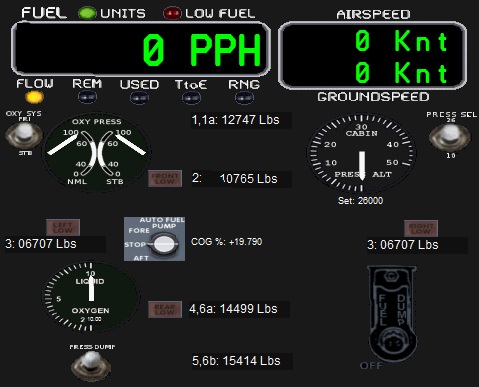Click the RIGHT LOW warning annunciator
The width and height of the screenshot is (479, 387).
coord(421,228)
